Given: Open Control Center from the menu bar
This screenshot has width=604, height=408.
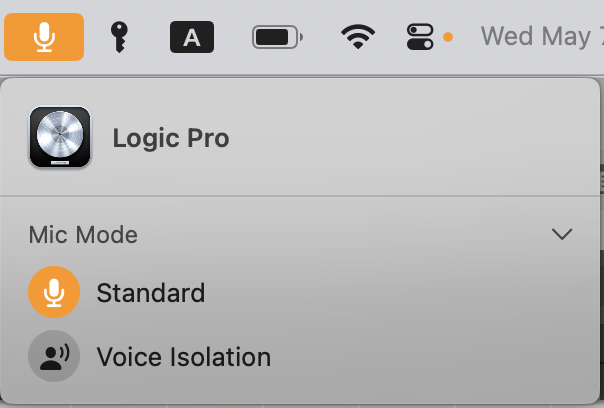Looking at the screenshot, I should 420,37.
